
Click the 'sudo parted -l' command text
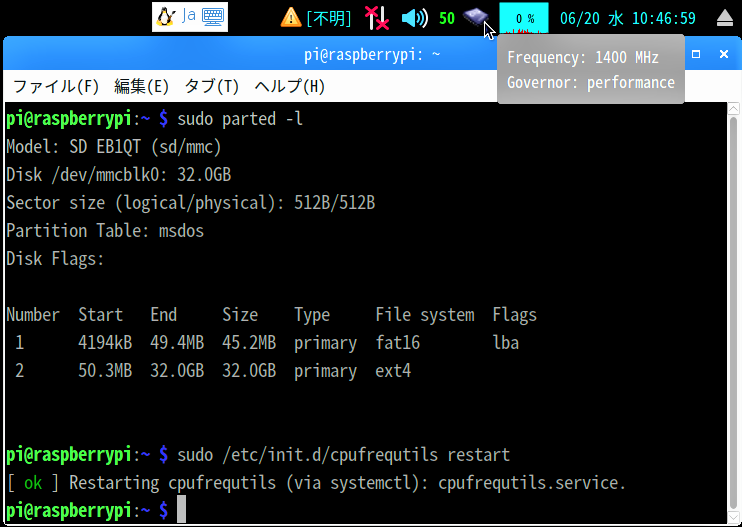[240, 119]
